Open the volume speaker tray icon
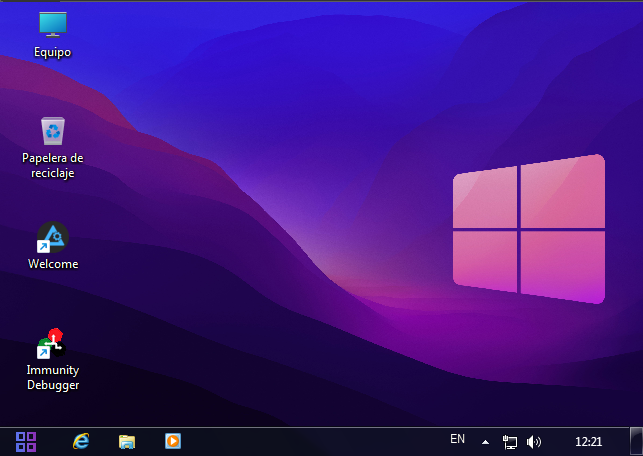The height and width of the screenshot is (456, 643). (x=534, y=442)
